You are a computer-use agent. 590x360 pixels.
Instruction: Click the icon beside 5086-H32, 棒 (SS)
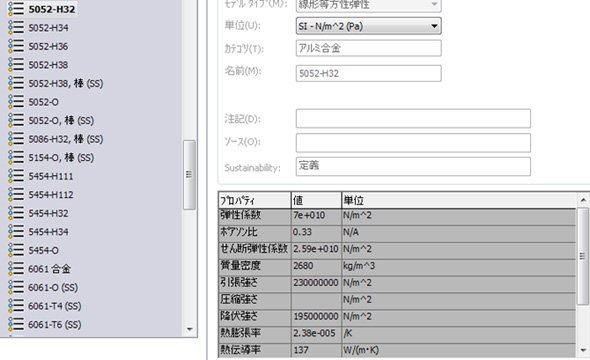pyautogui.click(x=16, y=139)
